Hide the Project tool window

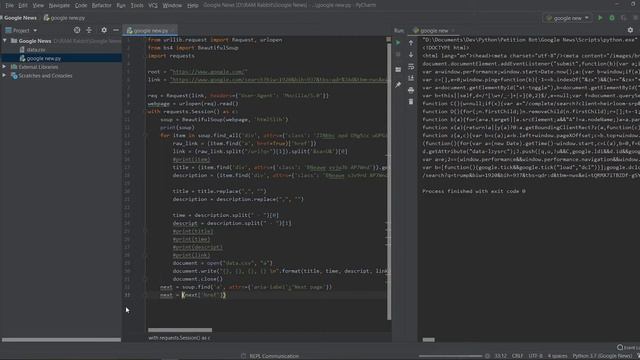pyautogui.click(x=116, y=30)
